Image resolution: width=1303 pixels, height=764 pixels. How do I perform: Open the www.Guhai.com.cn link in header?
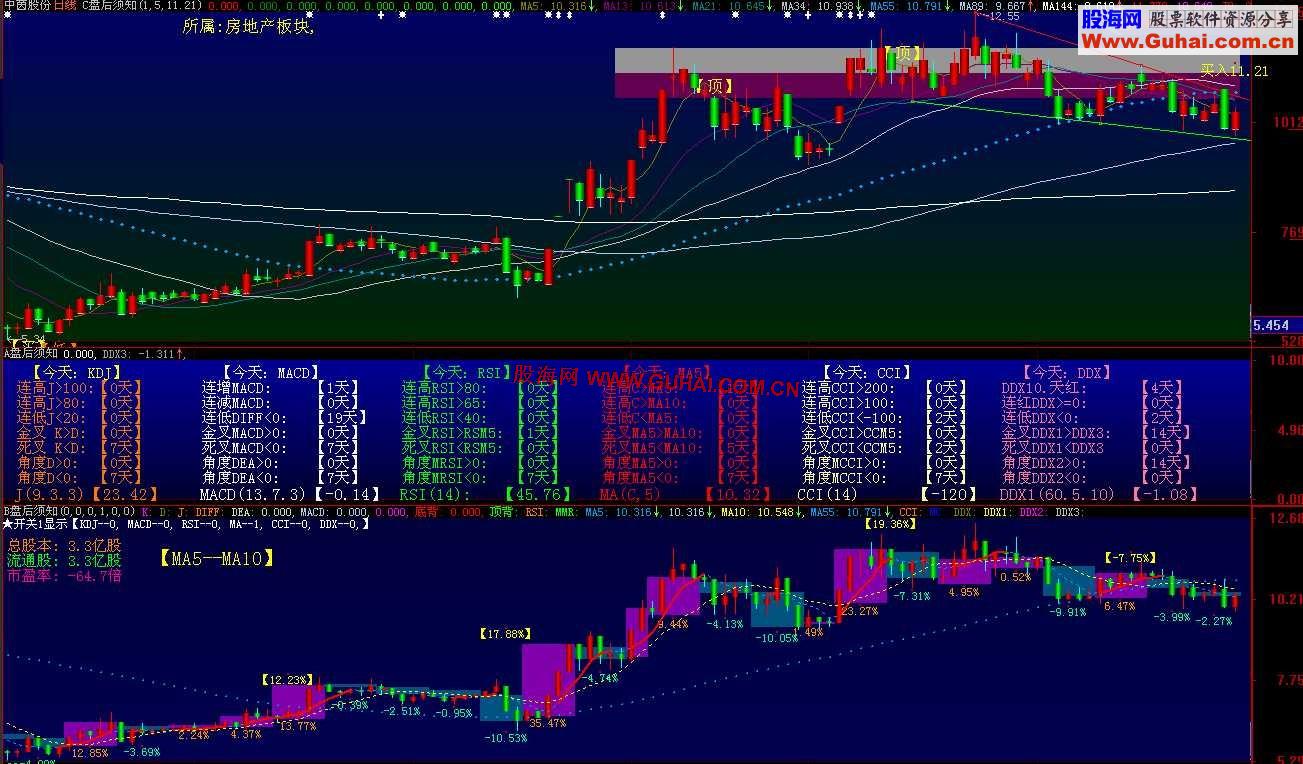click(1188, 41)
